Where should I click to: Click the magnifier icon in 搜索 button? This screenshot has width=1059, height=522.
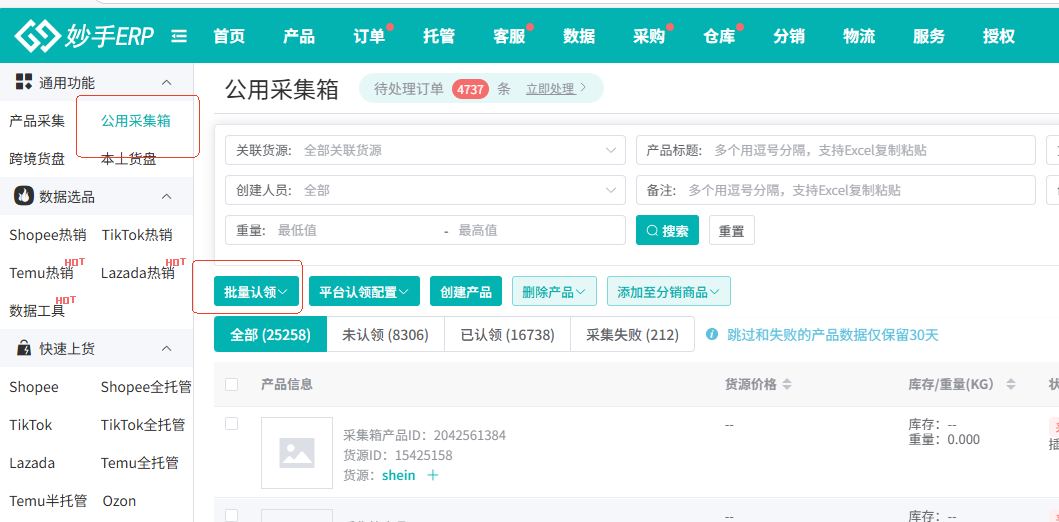pyautogui.click(x=652, y=231)
